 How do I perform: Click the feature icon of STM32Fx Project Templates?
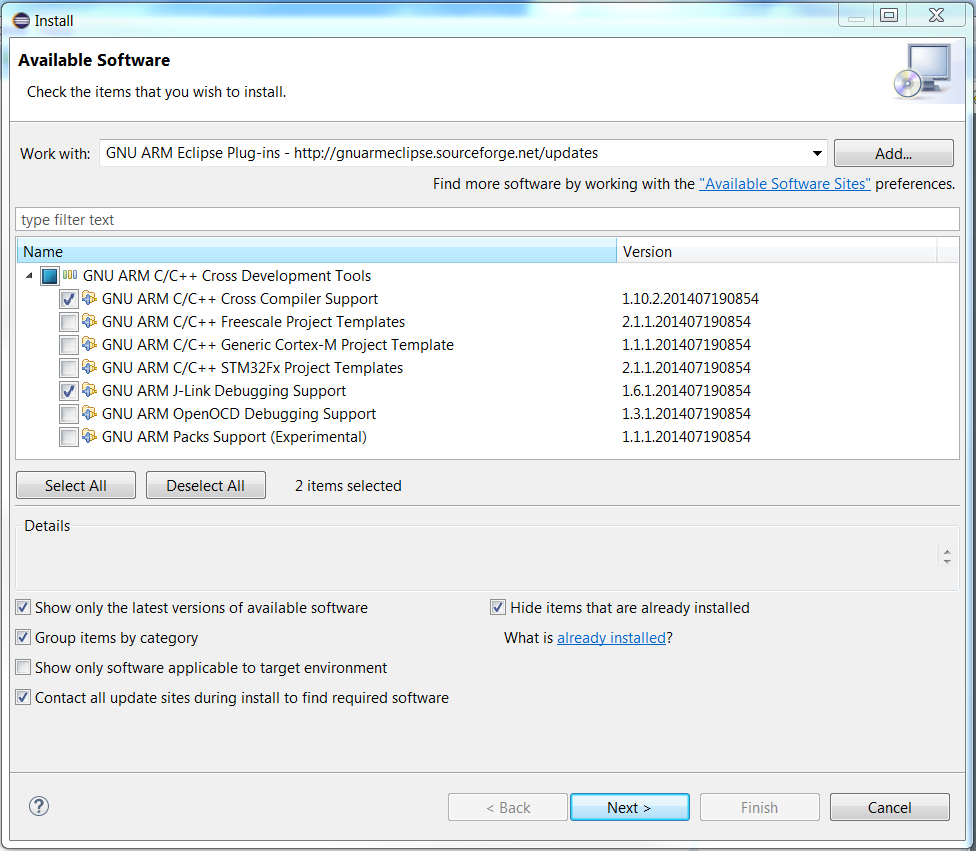90,367
